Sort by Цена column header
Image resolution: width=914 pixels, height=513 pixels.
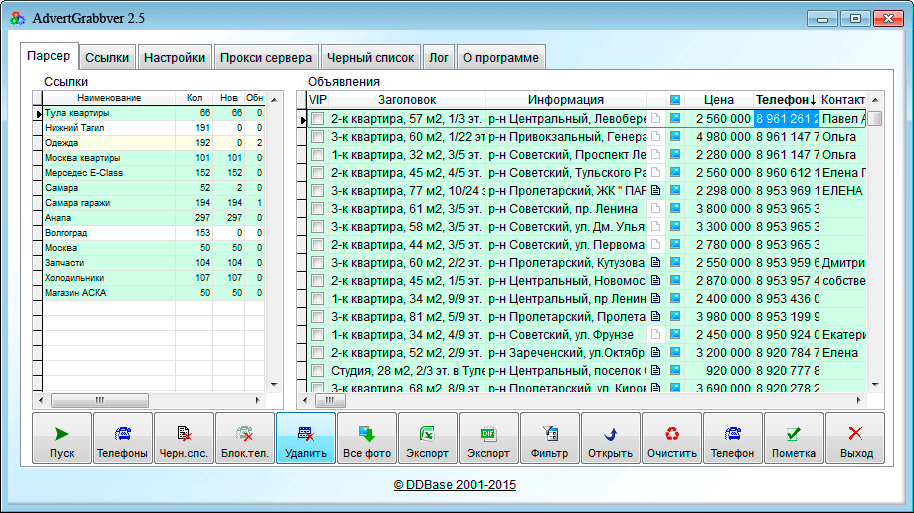(x=719, y=100)
